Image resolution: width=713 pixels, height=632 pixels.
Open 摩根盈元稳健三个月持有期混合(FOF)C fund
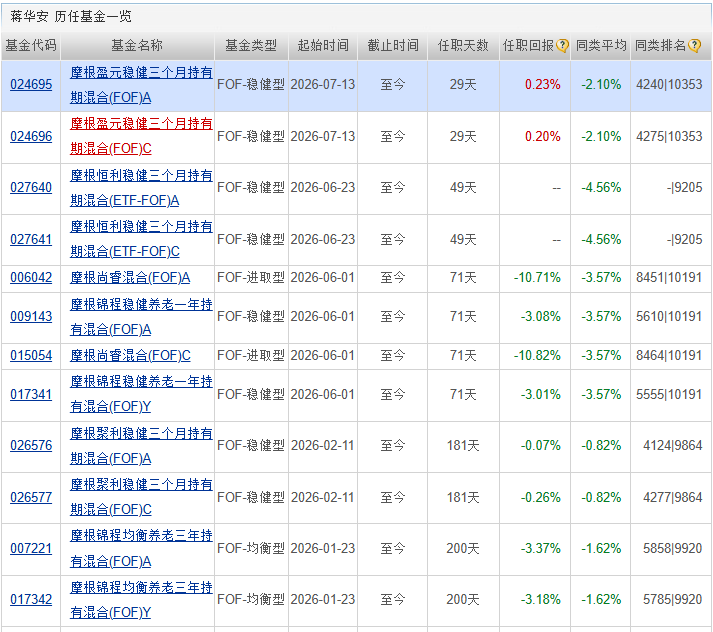[x=141, y=136]
